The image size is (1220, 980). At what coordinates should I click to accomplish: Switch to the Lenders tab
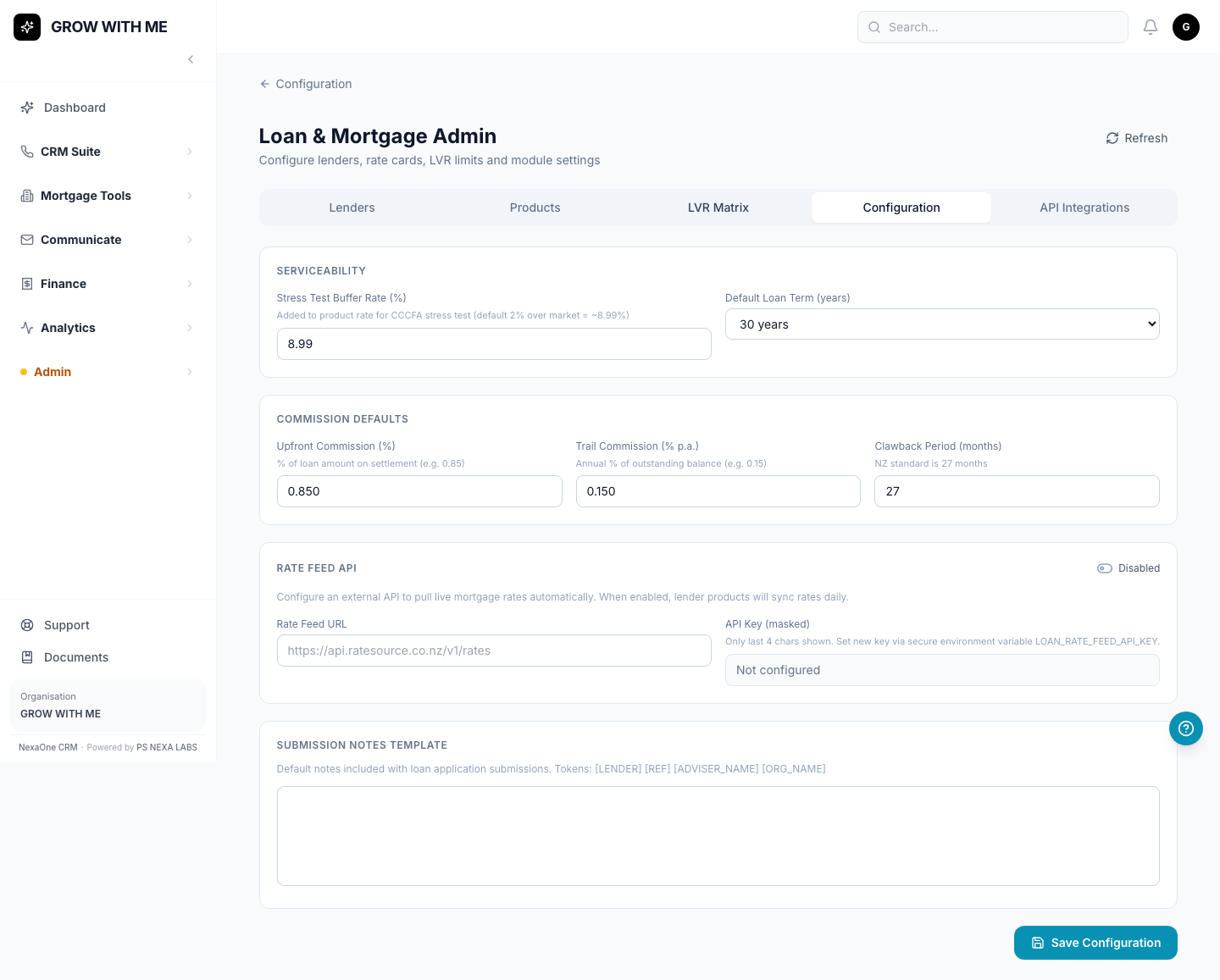(x=352, y=208)
